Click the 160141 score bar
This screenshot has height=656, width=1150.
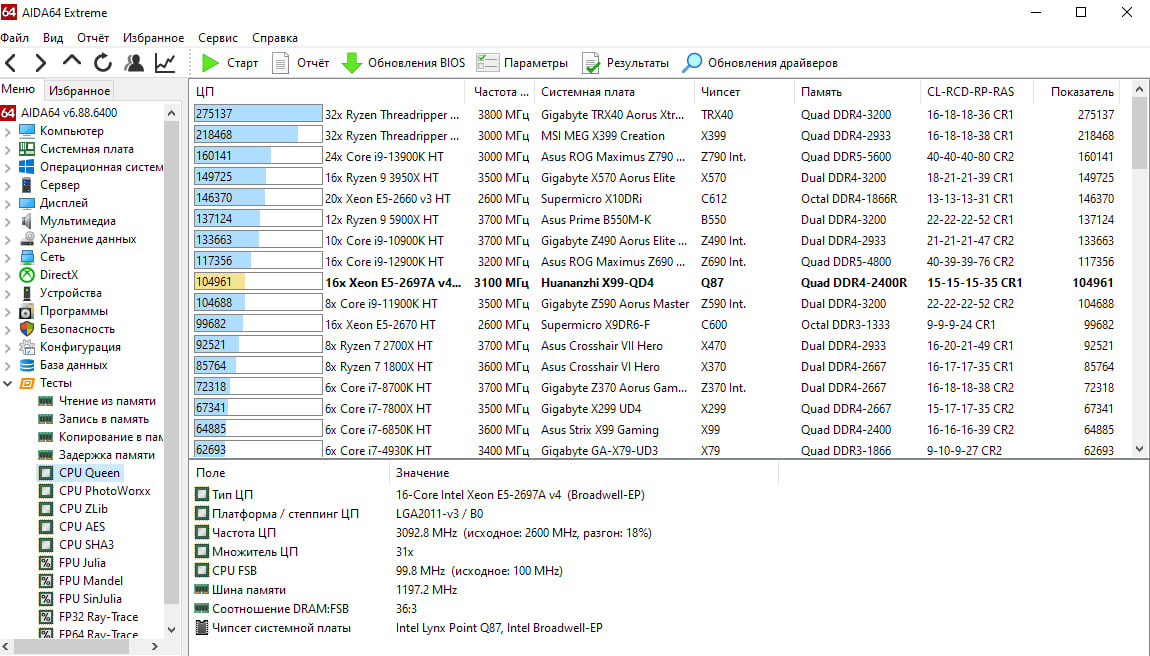point(257,156)
